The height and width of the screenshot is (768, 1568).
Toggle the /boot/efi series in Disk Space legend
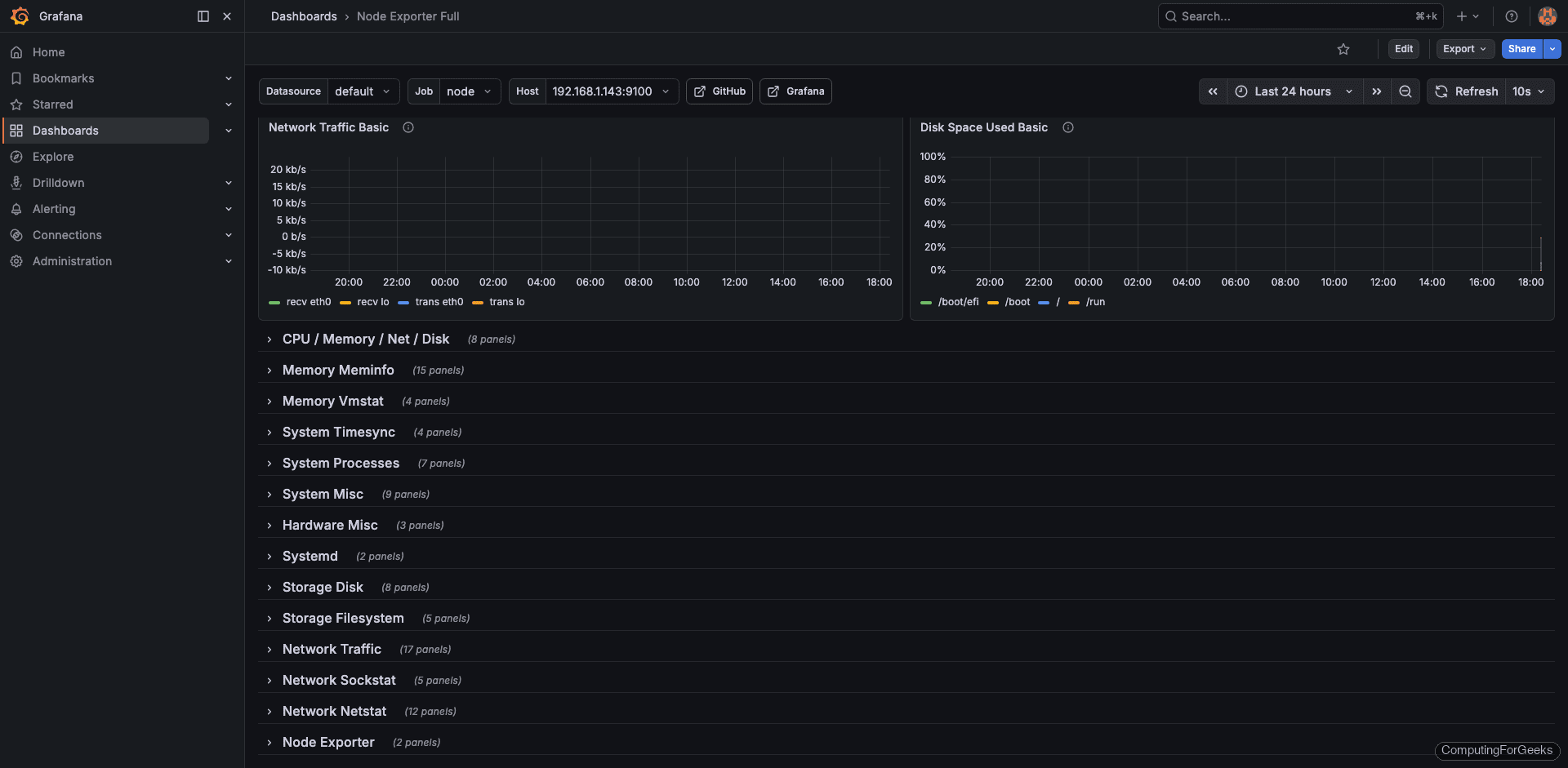960,302
